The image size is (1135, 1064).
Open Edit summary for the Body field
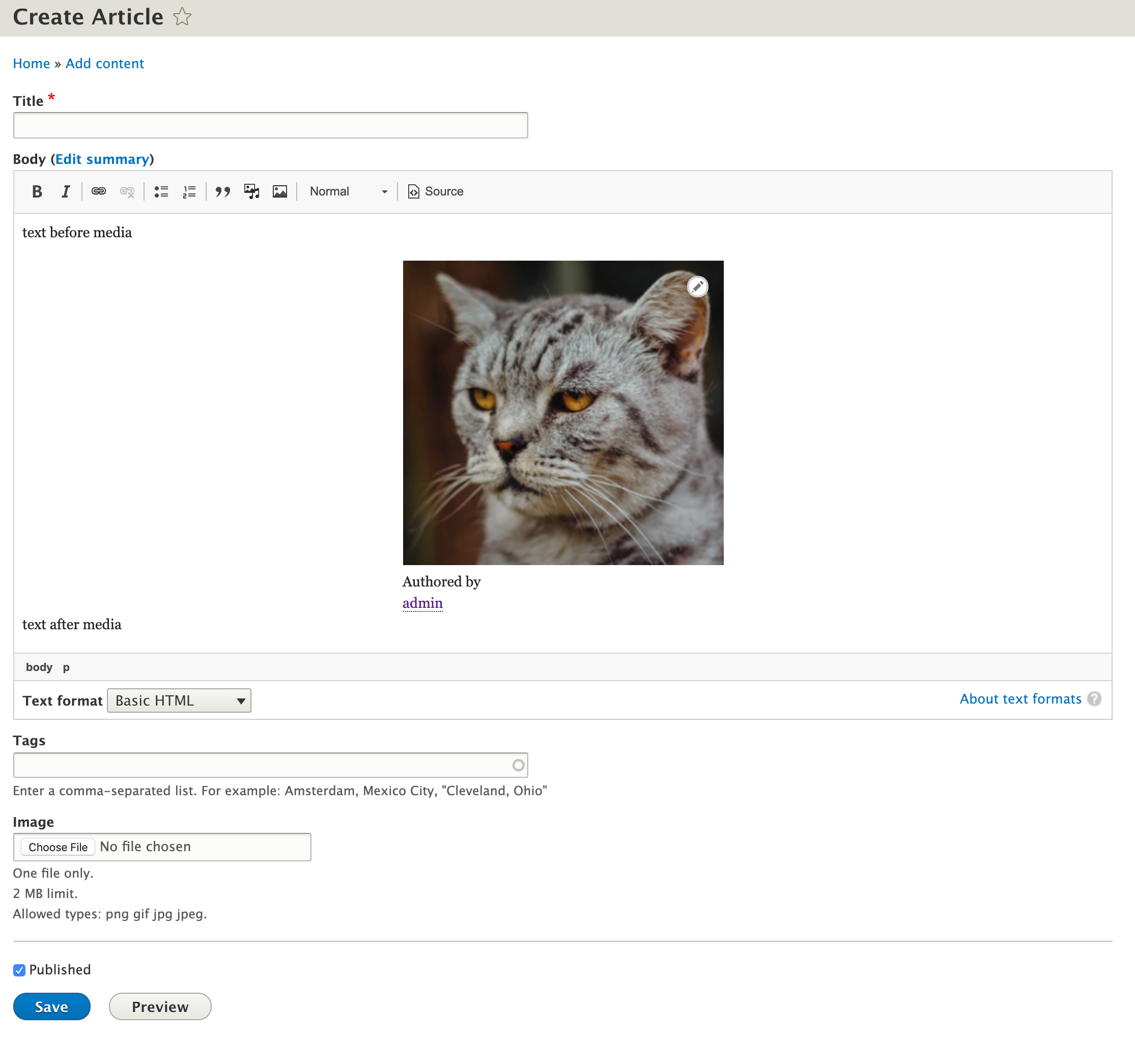(x=102, y=159)
